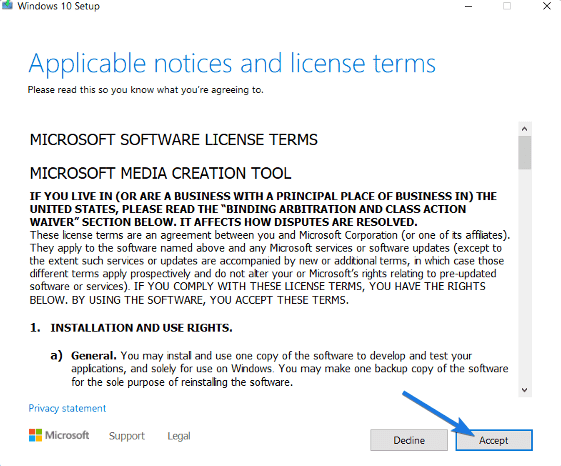Minimize the Windows 10 Setup window
Image resolution: width=561 pixels, height=466 pixels.
coord(468,6)
